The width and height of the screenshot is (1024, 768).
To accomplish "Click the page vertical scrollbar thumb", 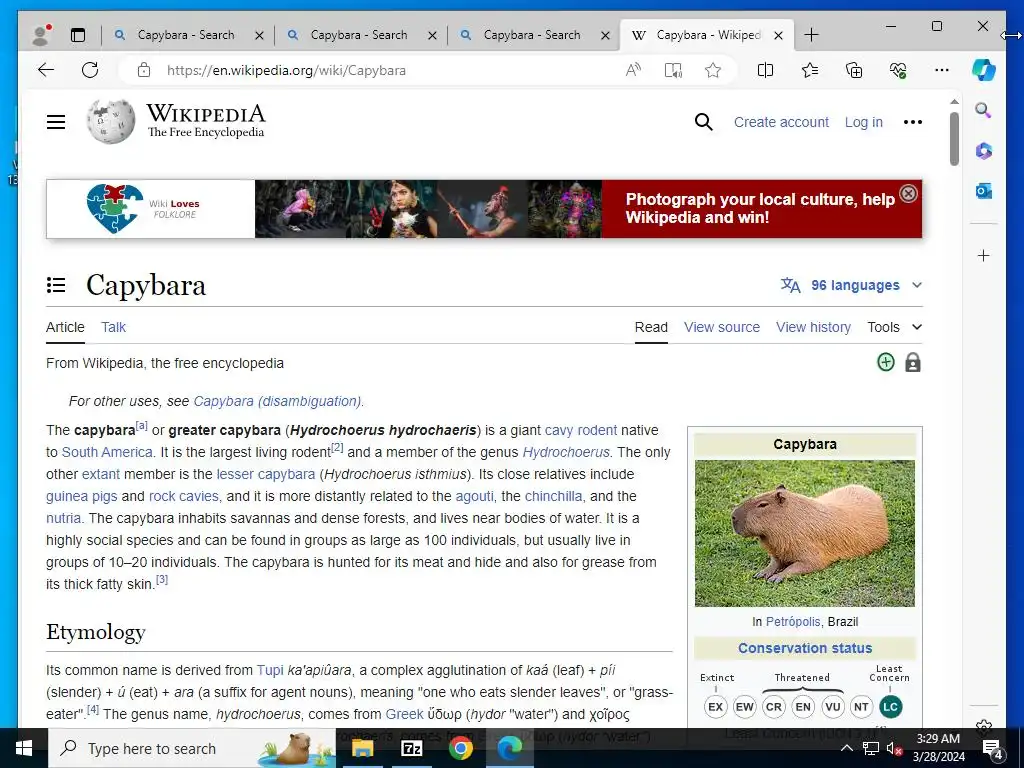I will tap(954, 138).
